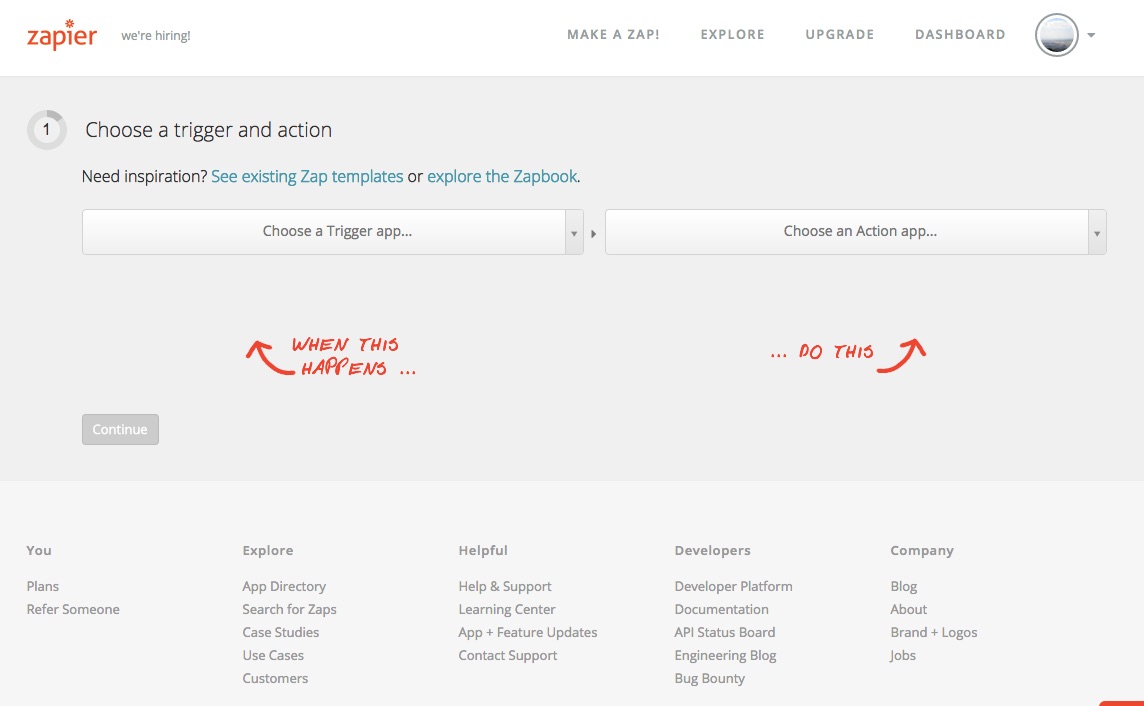Click the Trigger app dropdown arrow
The height and width of the screenshot is (706, 1144).
point(574,233)
